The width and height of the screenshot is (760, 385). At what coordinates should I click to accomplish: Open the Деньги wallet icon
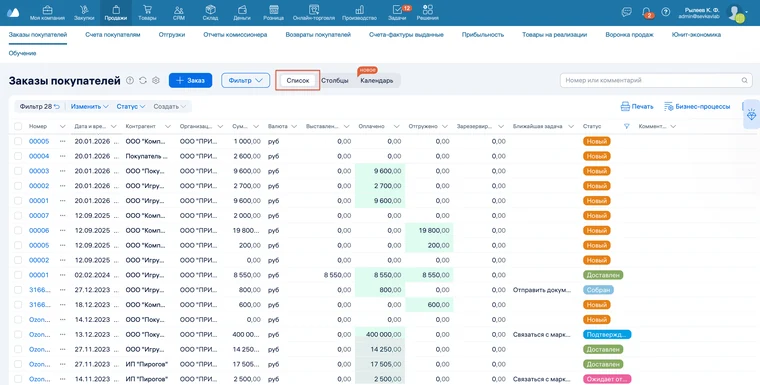click(242, 9)
